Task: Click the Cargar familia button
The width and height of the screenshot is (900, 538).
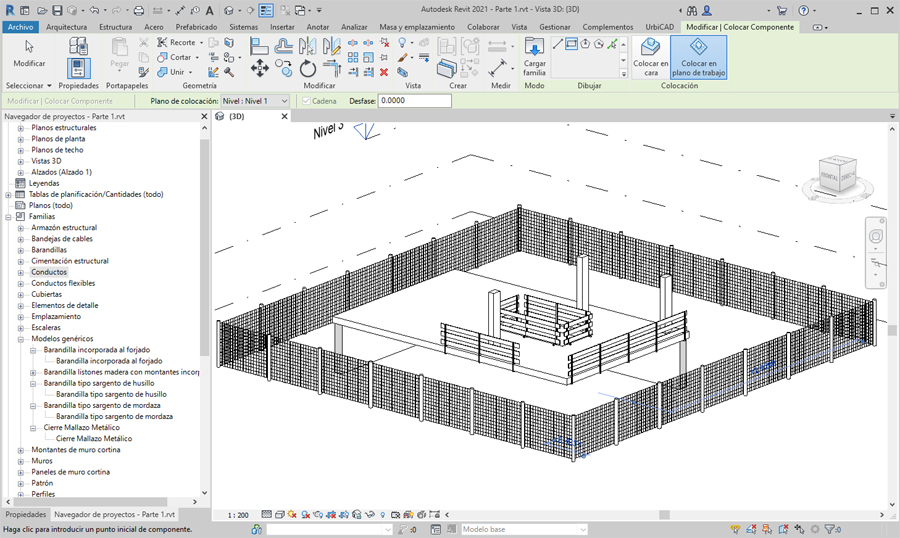Action: click(534, 55)
